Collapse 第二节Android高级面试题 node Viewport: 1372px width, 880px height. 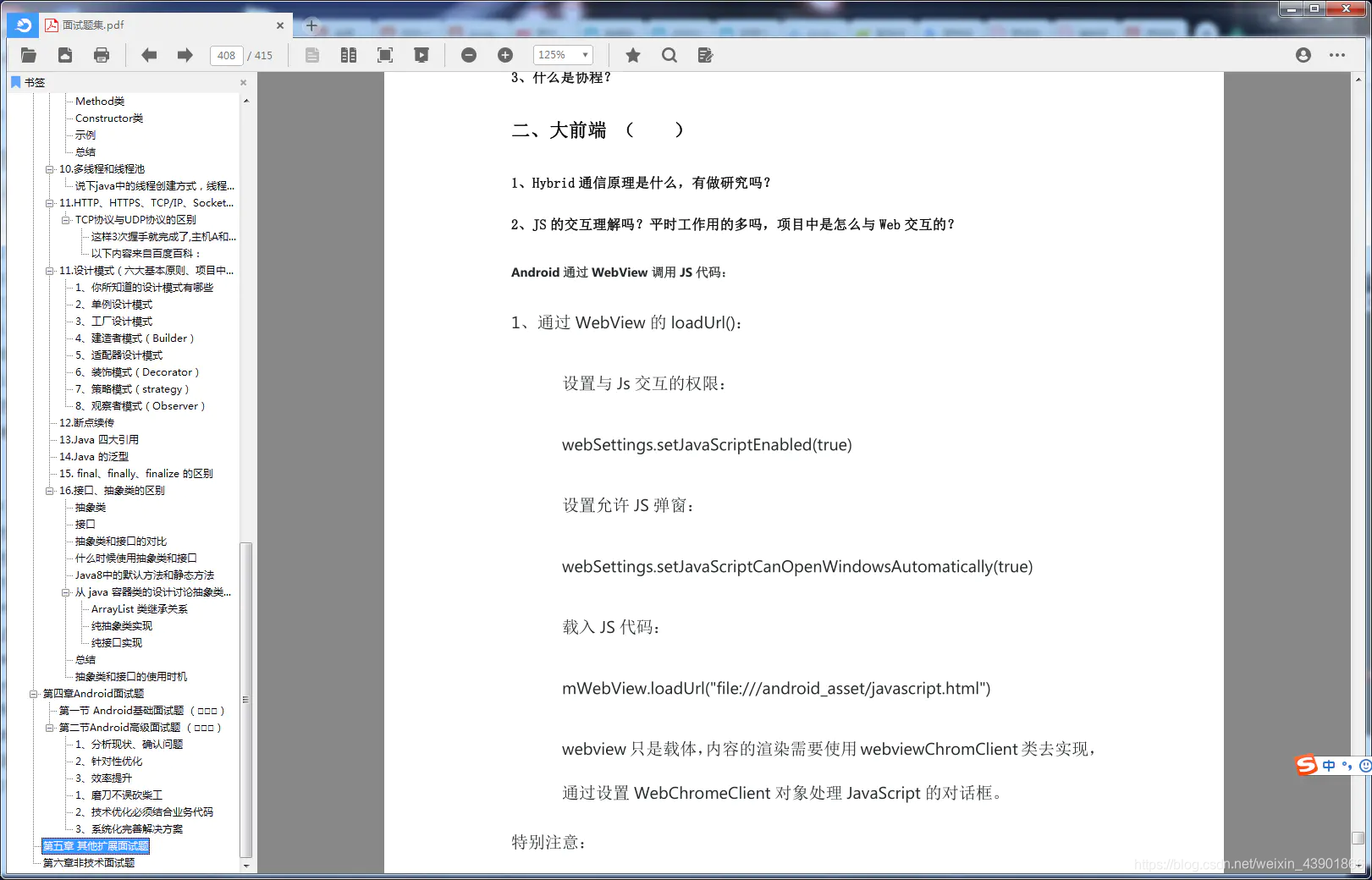click(50, 728)
